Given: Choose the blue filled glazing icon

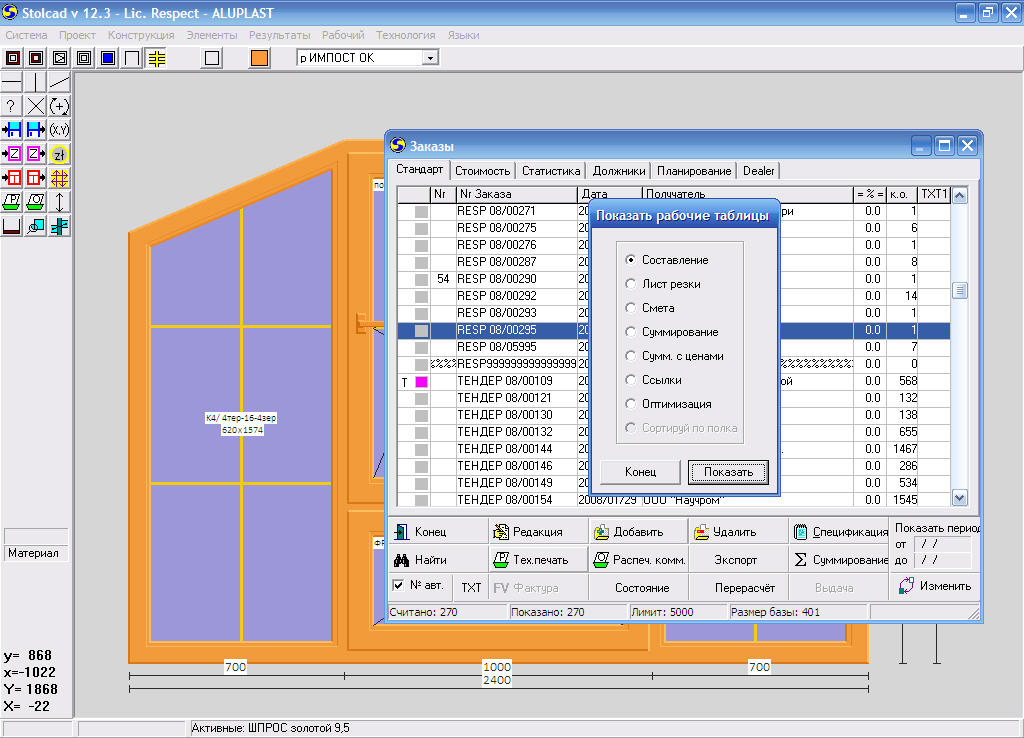Looking at the screenshot, I should click(108, 58).
